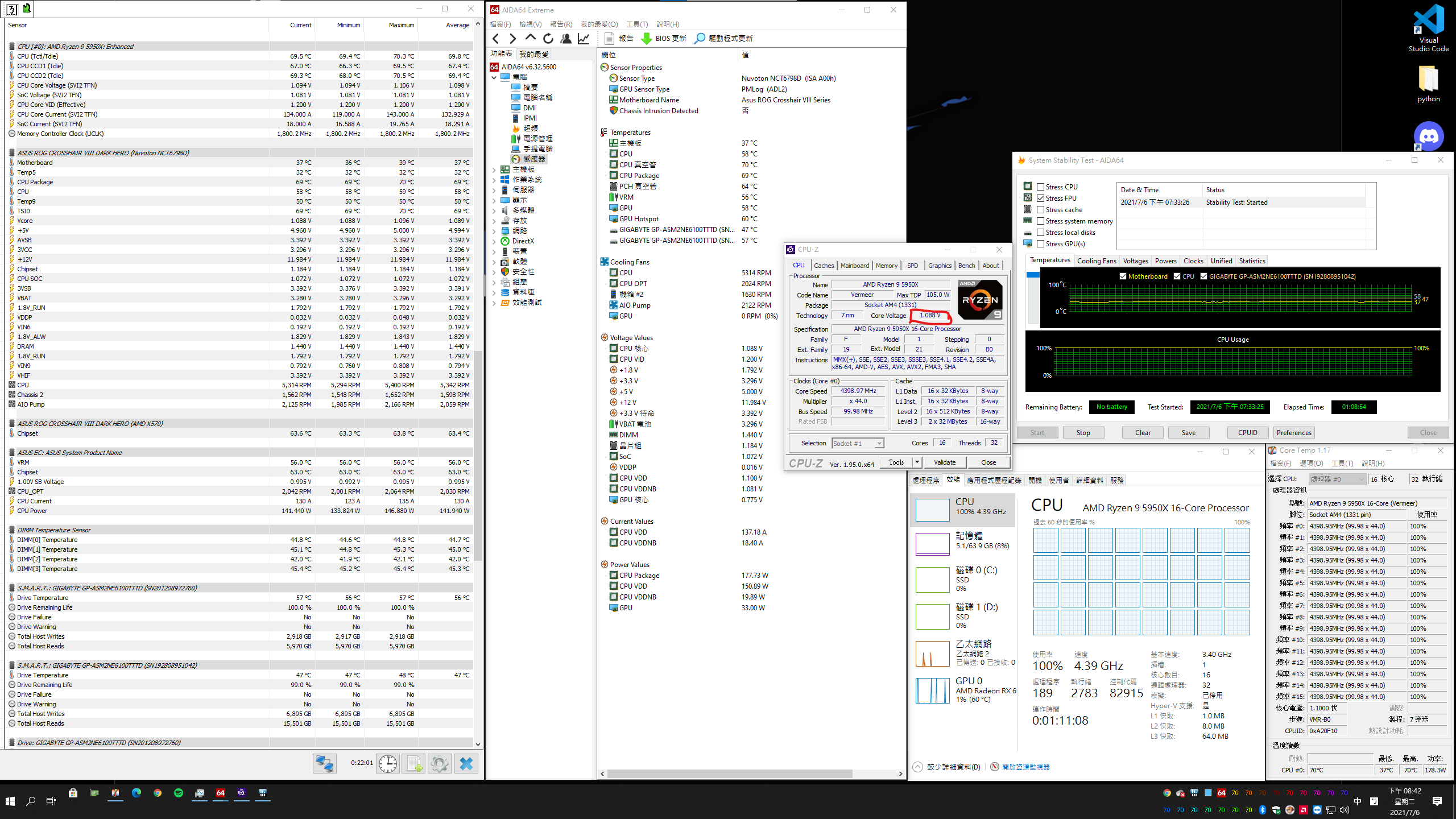Click HWiNFO log file add icon
1456x819 pixels.
(413, 763)
